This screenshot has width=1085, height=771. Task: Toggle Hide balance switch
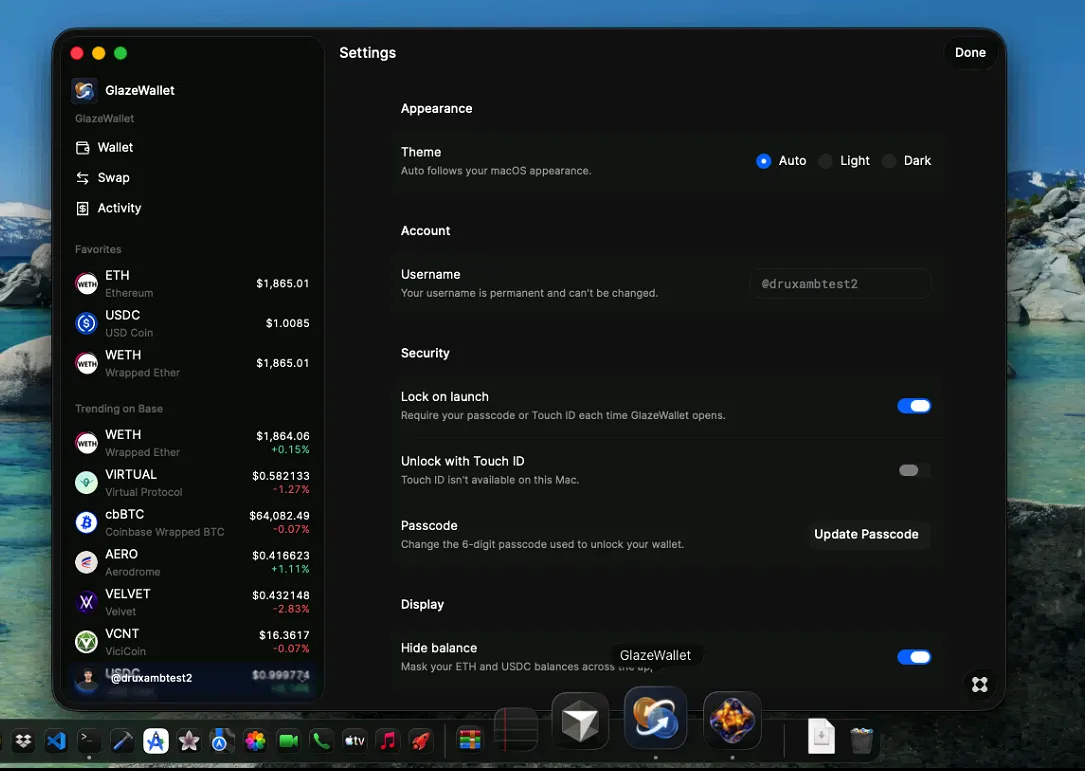click(914, 657)
